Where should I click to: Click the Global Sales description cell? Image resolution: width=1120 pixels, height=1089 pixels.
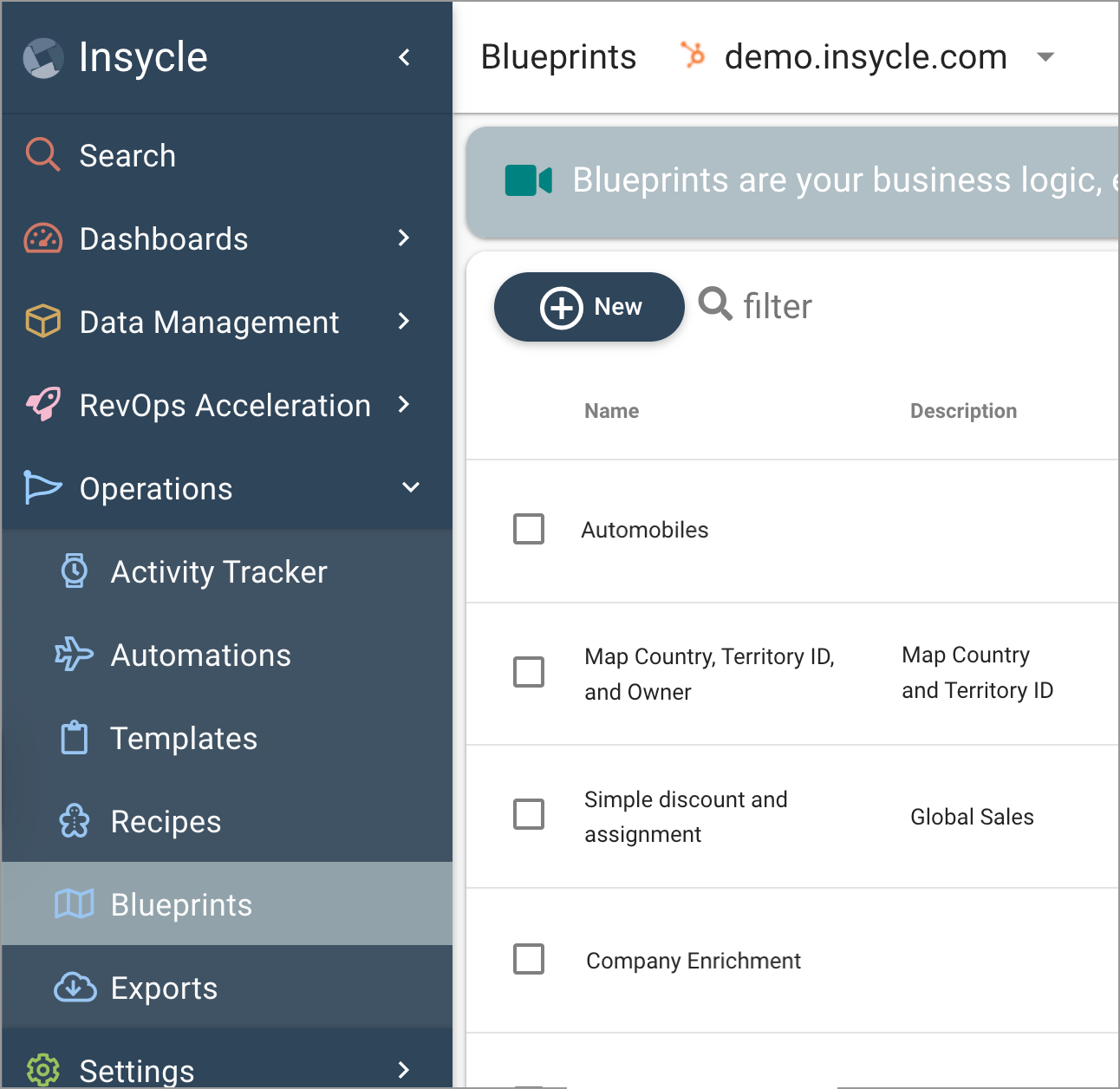[x=972, y=817]
